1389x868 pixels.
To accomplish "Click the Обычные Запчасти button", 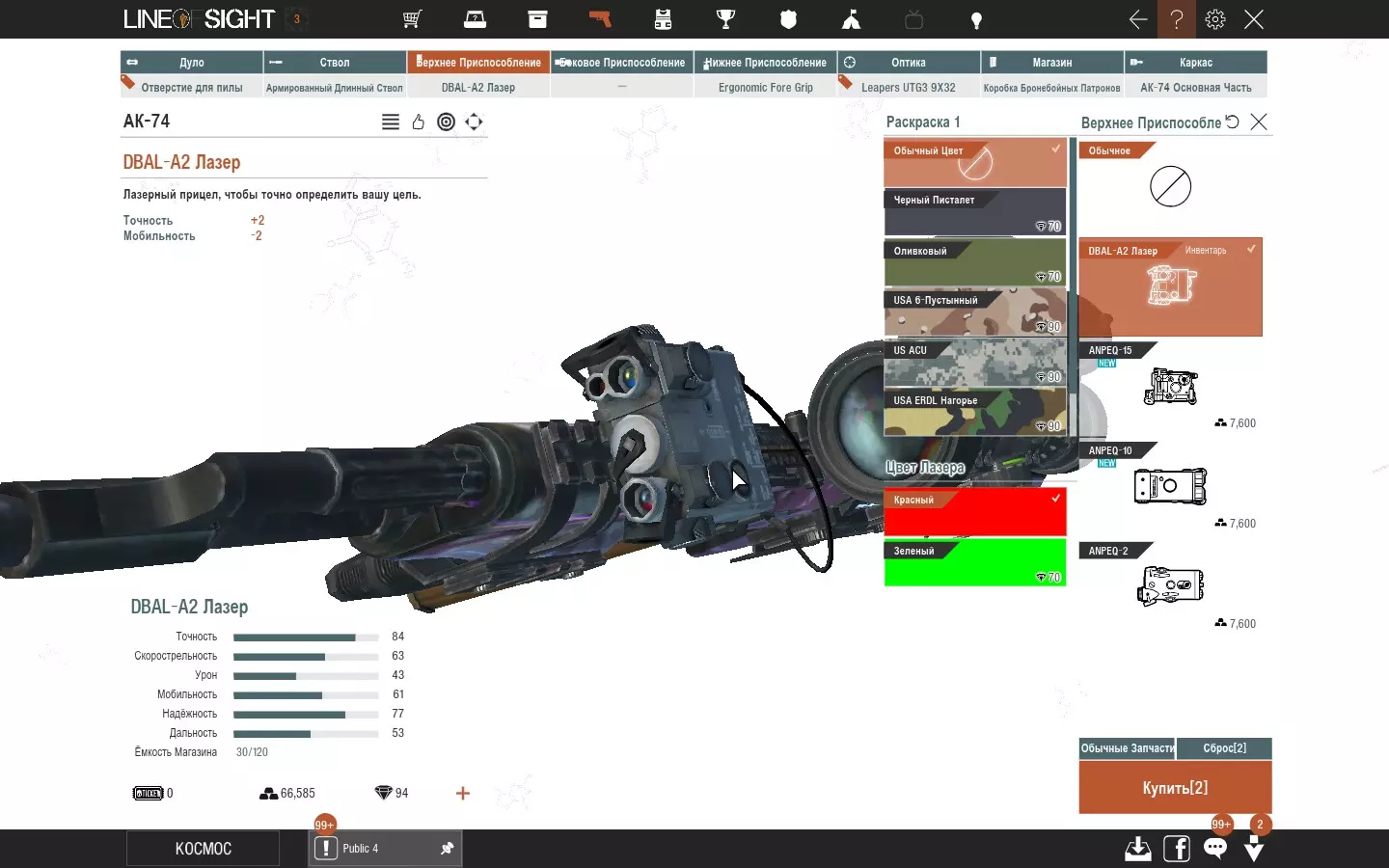I will tap(1128, 748).
